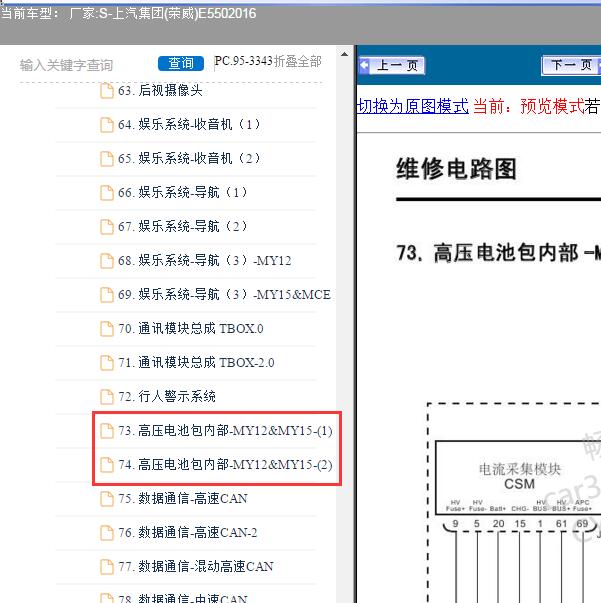Screen dimensions: 601x603
Task: Open item 65. 娱乐系统-收音机（2）
Action: tap(189, 158)
